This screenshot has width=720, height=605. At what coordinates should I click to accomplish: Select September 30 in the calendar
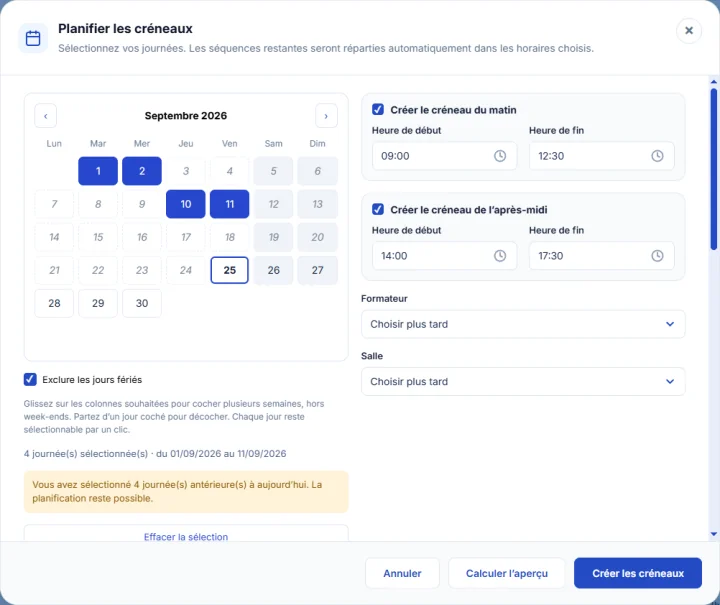click(x=142, y=303)
